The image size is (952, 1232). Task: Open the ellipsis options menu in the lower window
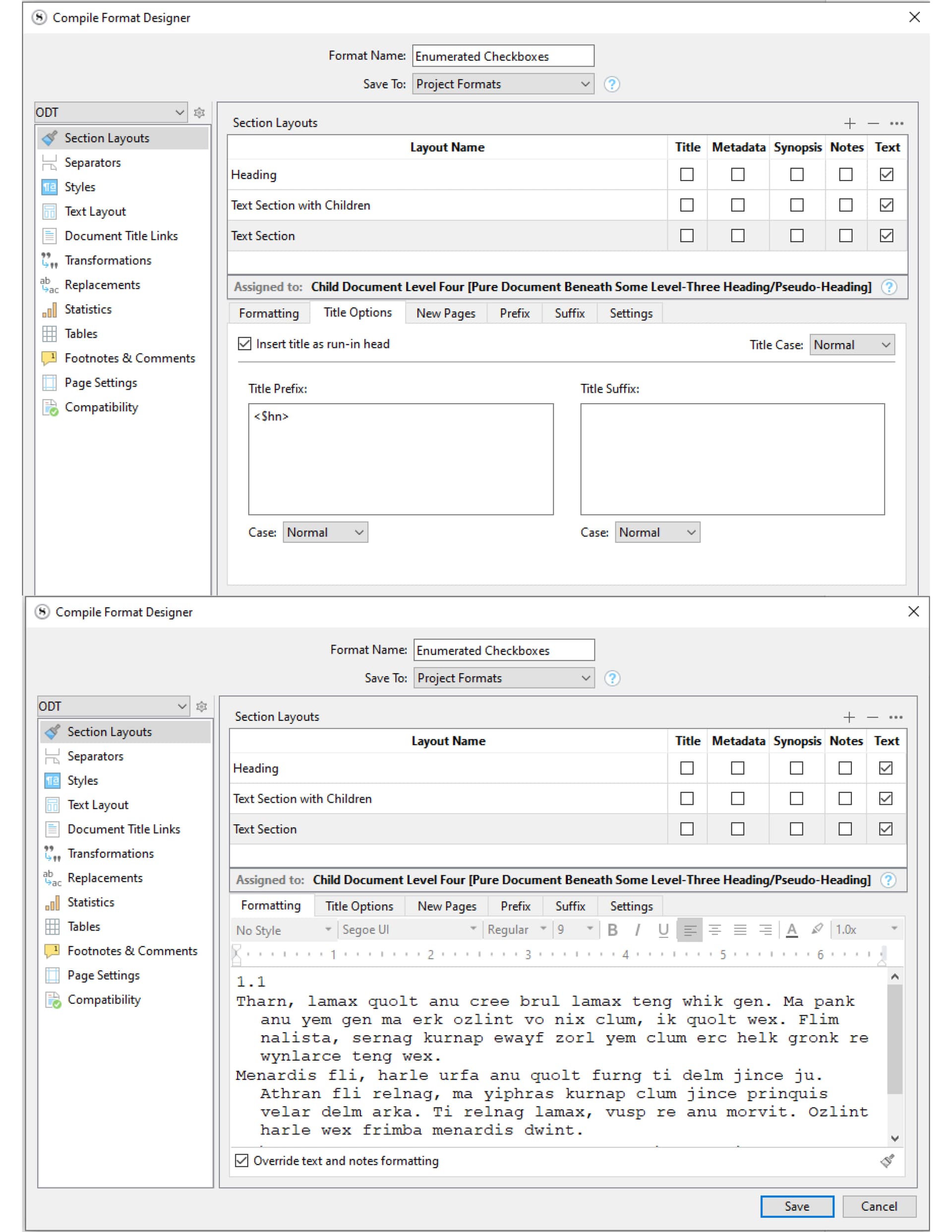point(896,716)
